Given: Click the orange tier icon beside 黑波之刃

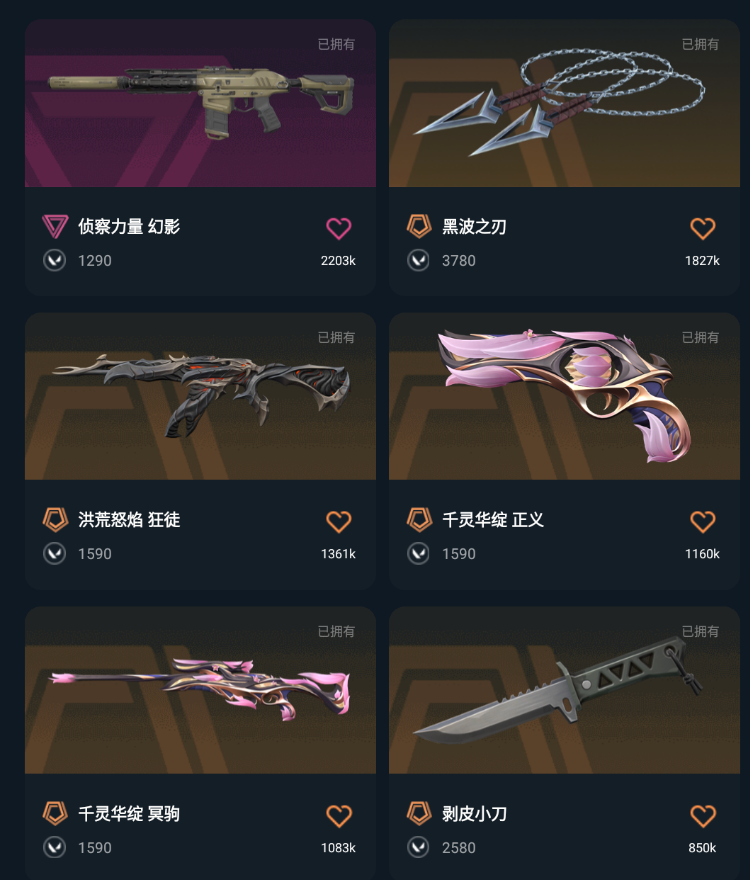Looking at the screenshot, I should click(419, 226).
